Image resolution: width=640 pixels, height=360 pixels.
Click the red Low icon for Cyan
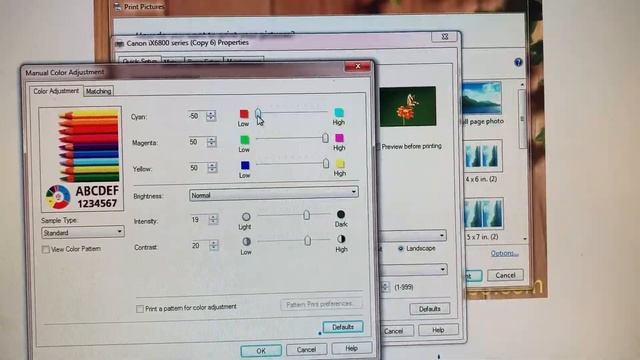point(244,113)
